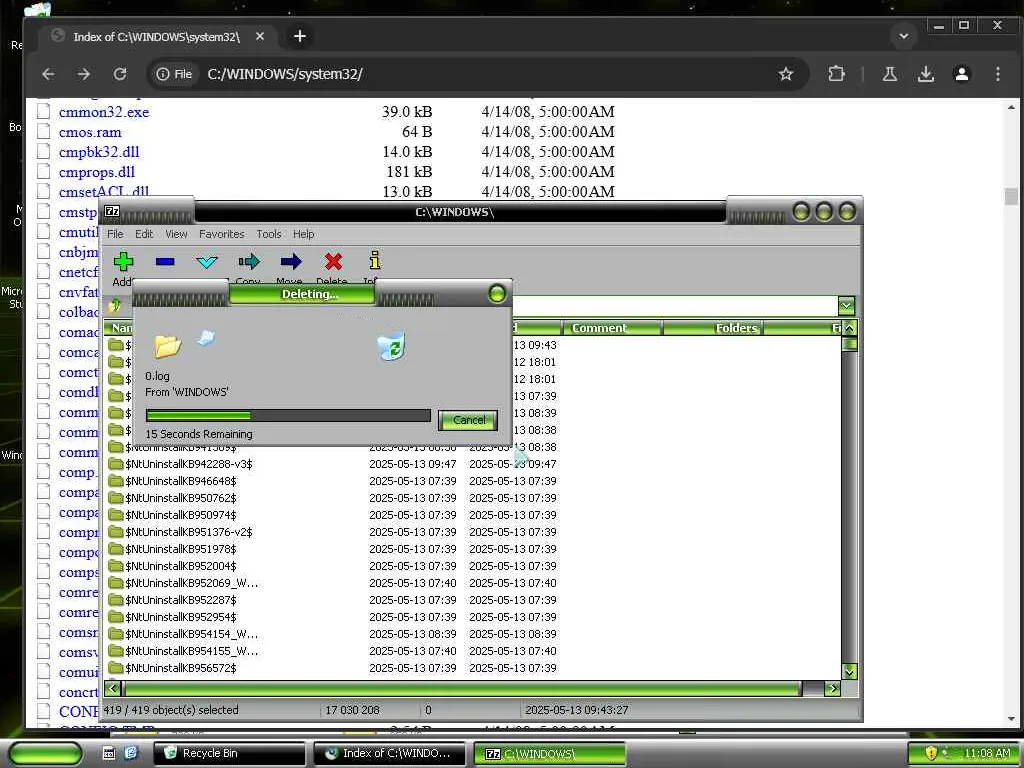Click the Folders column header
This screenshot has width=1024, height=768.
tap(712, 328)
